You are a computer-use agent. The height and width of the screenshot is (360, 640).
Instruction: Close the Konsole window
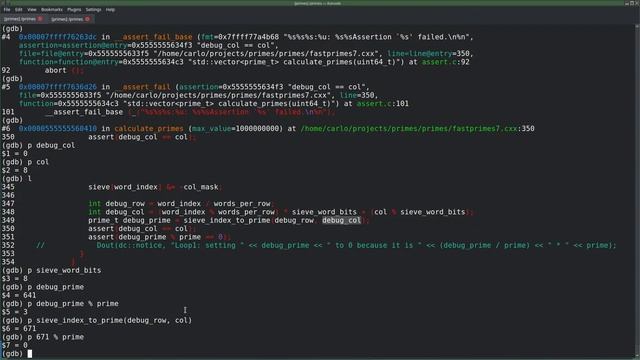[x=637, y=3]
